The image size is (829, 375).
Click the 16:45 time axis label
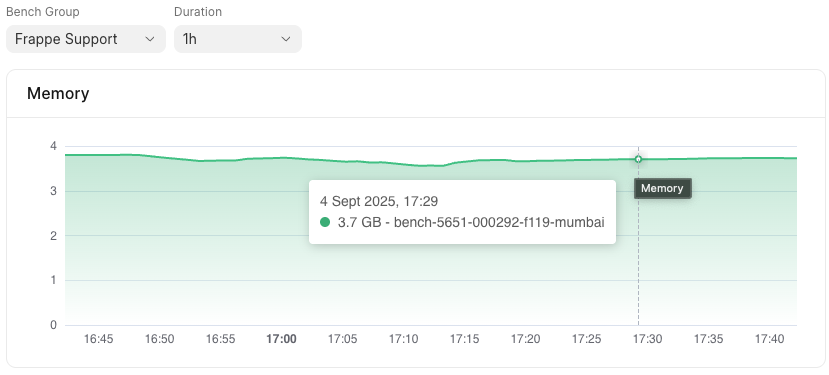tap(98, 339)
